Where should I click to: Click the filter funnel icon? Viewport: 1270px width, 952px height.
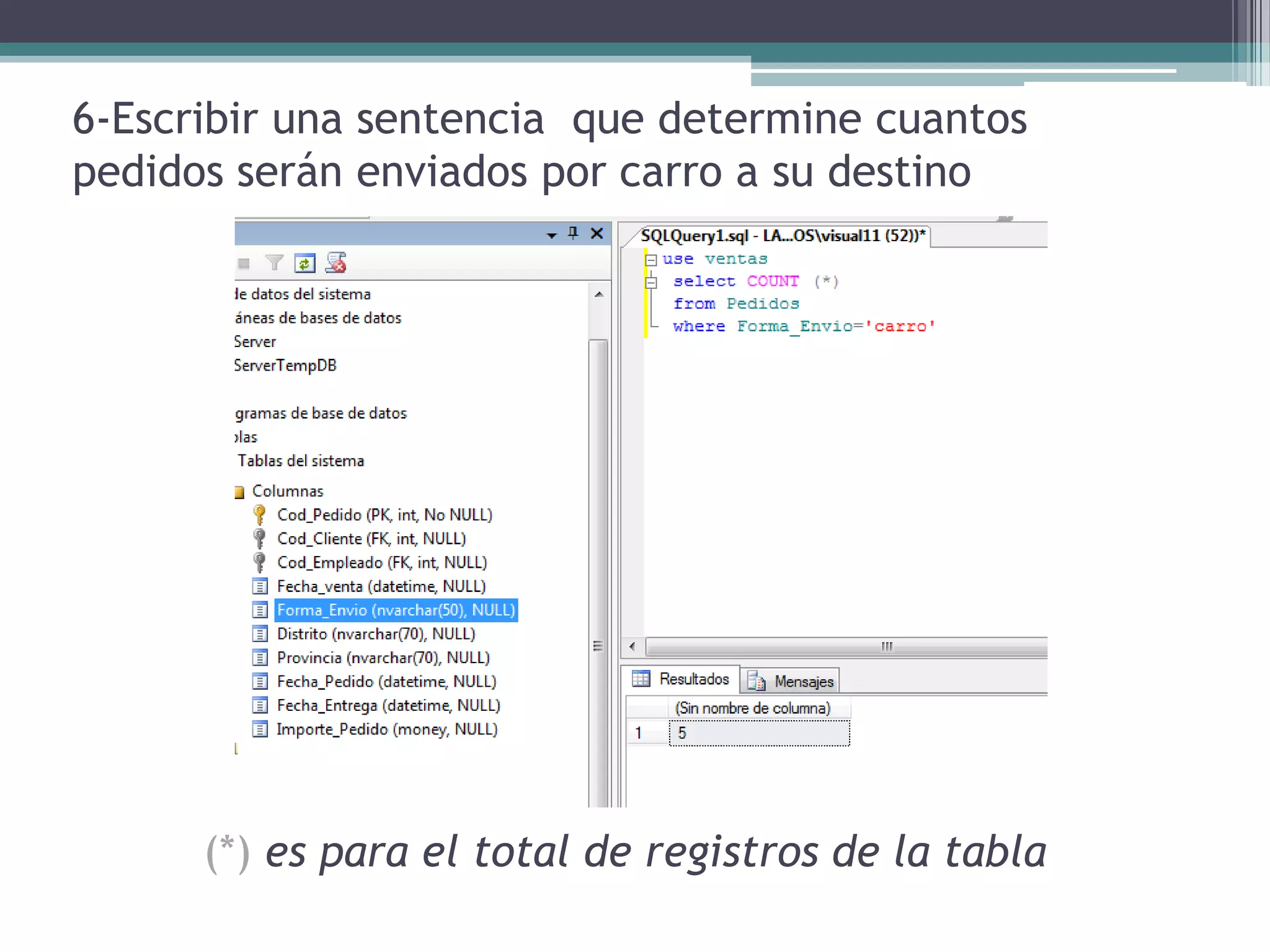click(274, 263)
